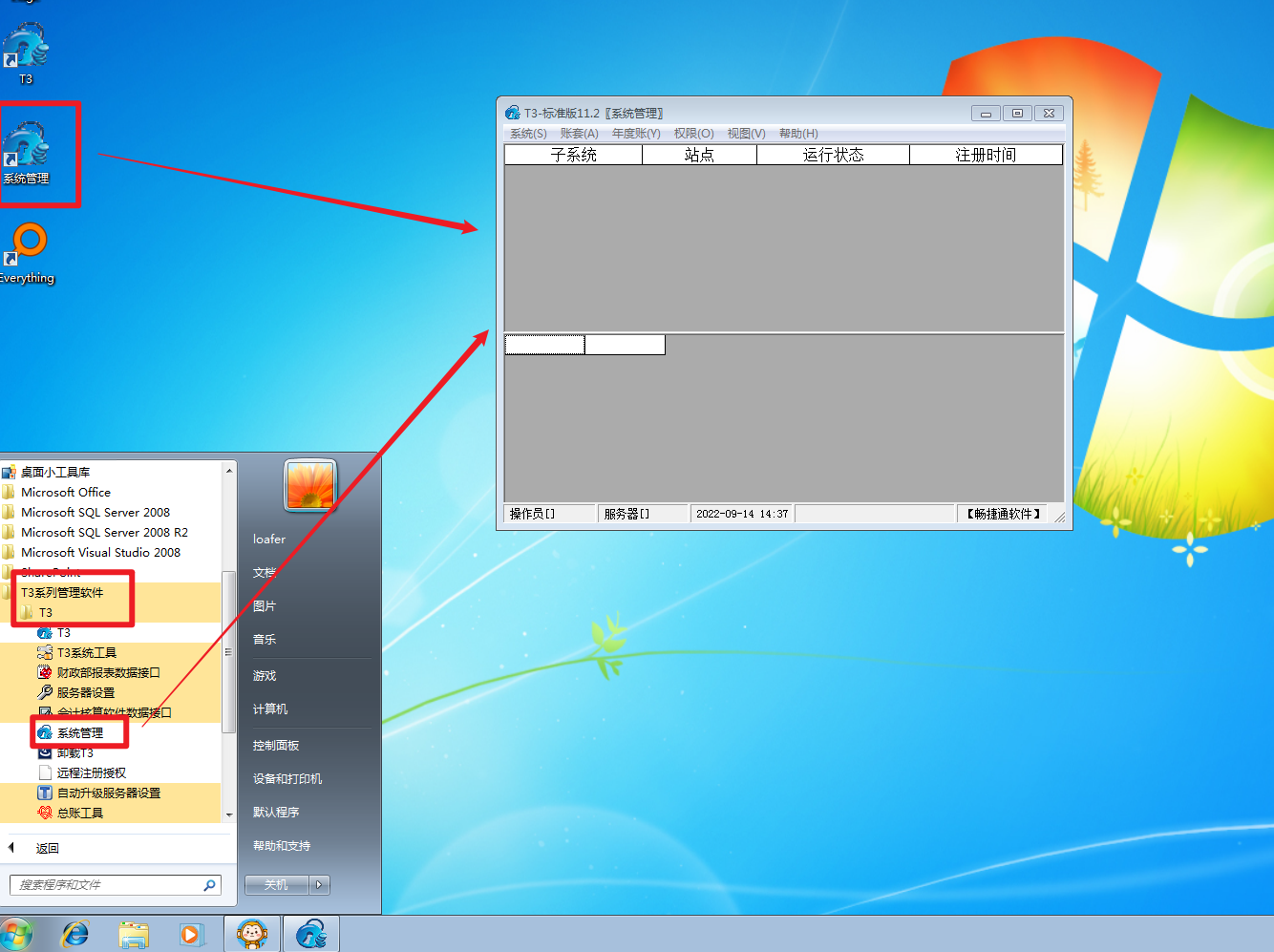Click the 关机 shutdown button
This screenshot has width=1274, height=952.
[277, 885]
